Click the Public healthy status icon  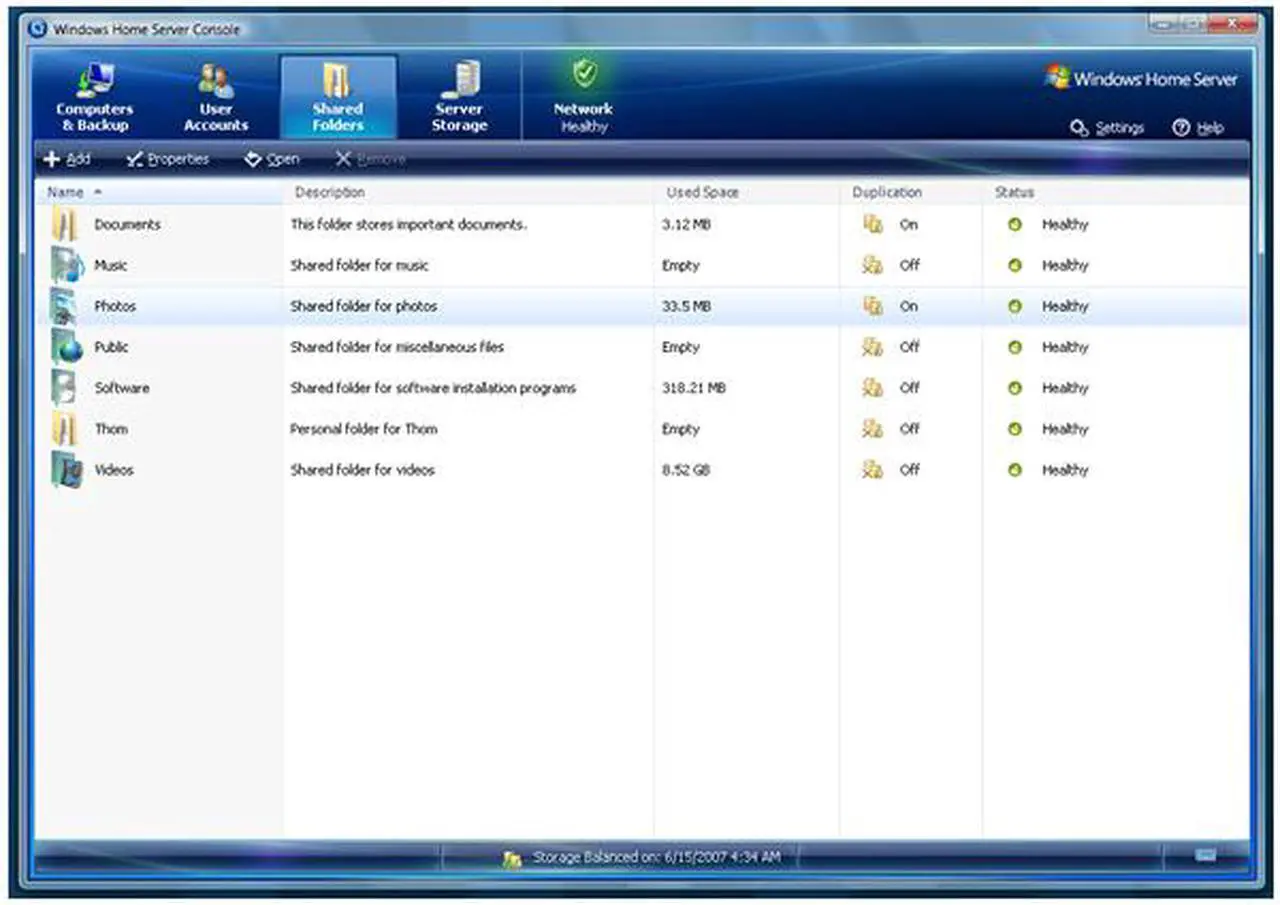(1015, 348)
